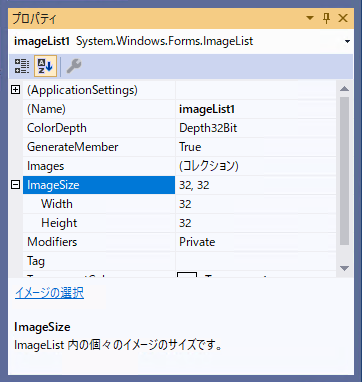
Task: Close the properties panel
Action: 343,18
